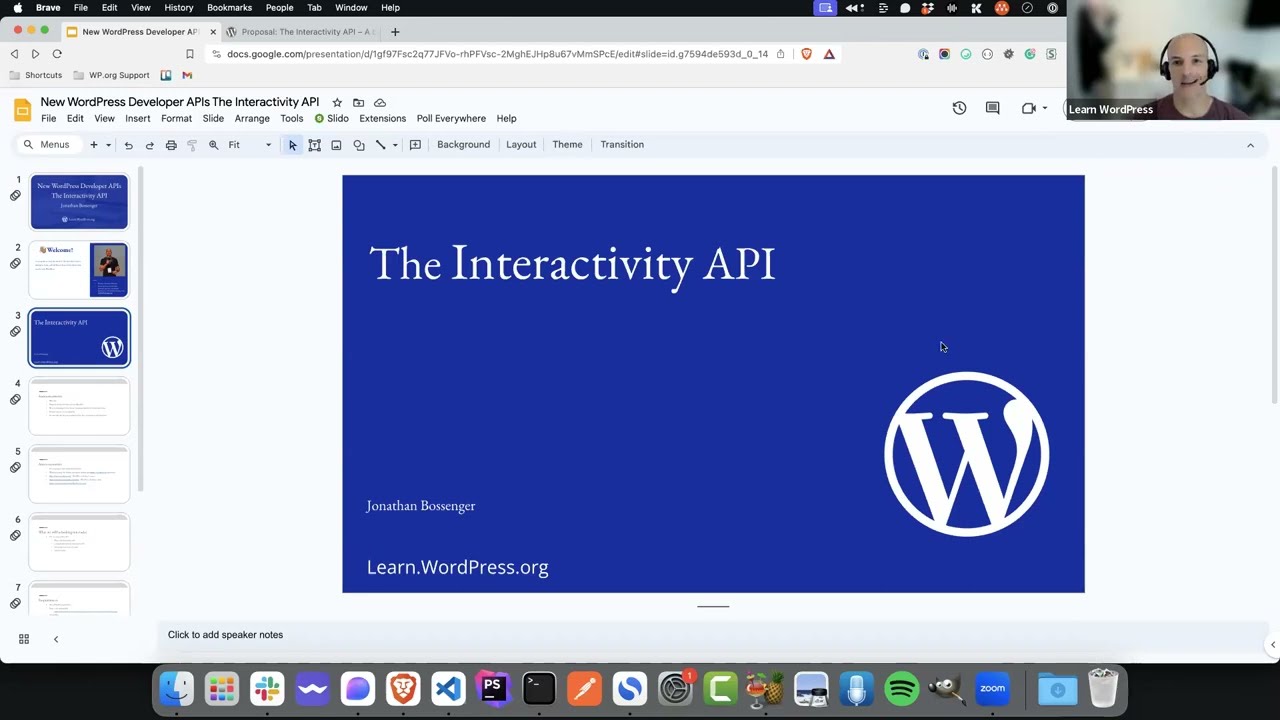The width and height of the screenshot is (1280, 720).
Task: Select slide 4 thumbnail
Action: (79, 406)
